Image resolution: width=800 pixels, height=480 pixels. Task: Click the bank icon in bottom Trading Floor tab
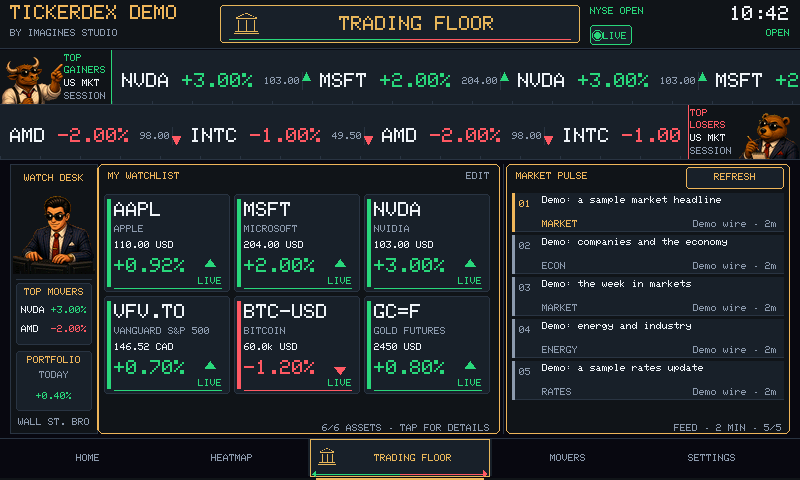pos(327,457)
